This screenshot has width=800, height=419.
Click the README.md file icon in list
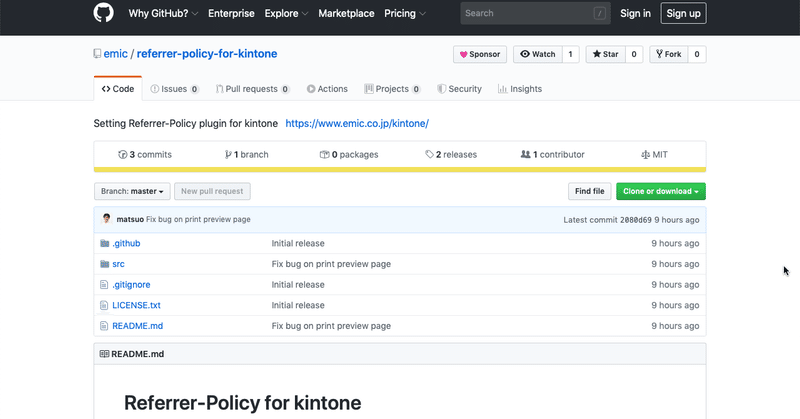point(104,326)
